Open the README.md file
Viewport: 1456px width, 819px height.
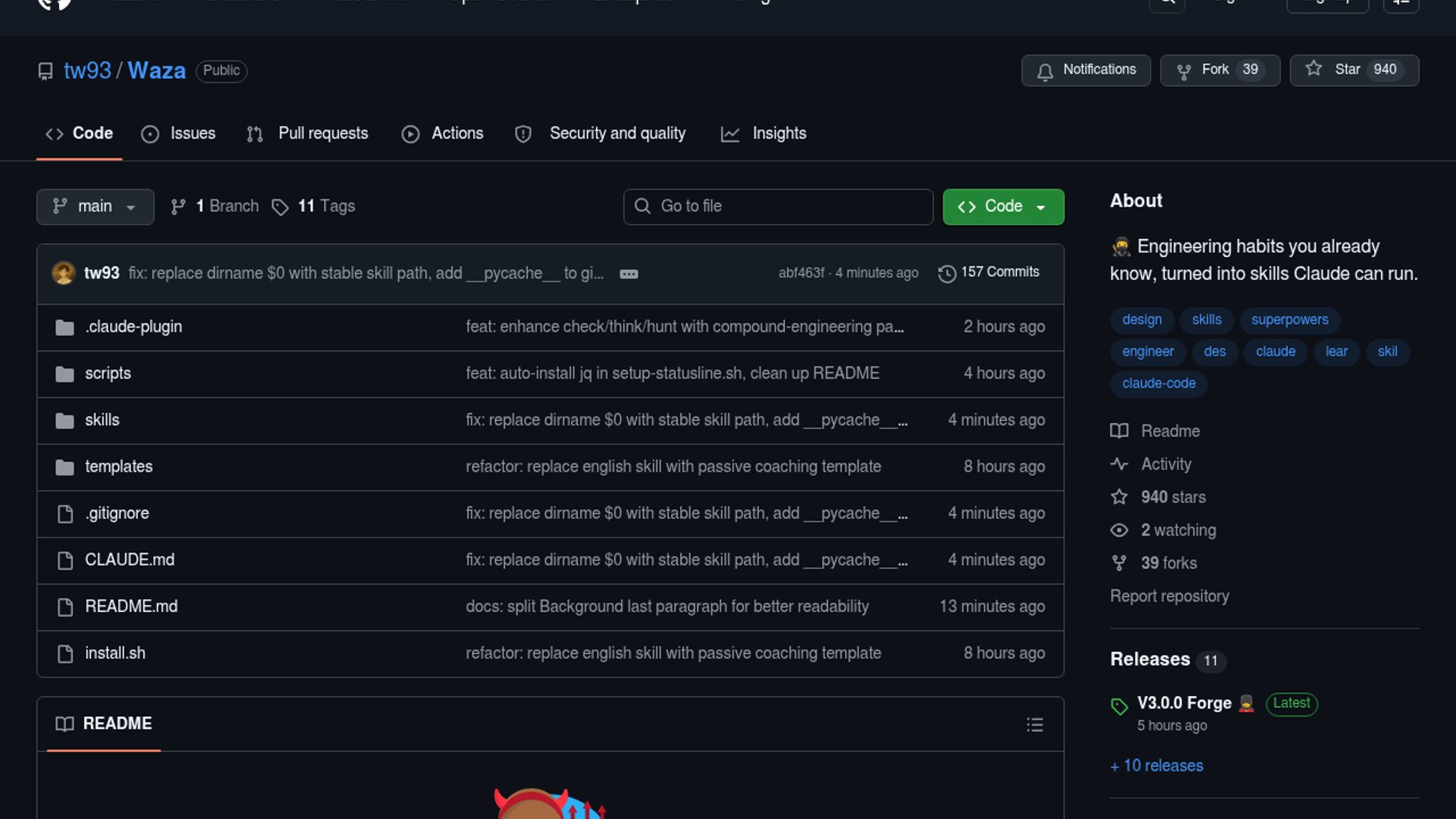pos(131,607)
